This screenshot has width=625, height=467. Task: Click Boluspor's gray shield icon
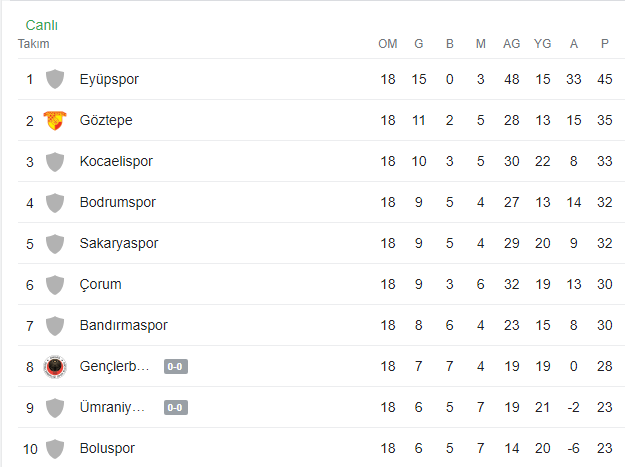tap(55, 449)
